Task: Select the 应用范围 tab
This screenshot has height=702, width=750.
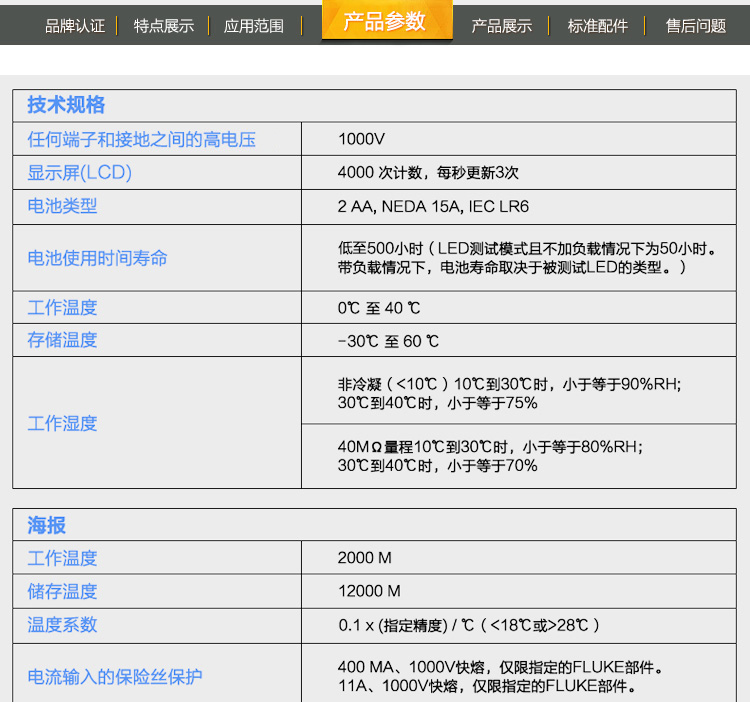Action: click(x=254, y=26)
